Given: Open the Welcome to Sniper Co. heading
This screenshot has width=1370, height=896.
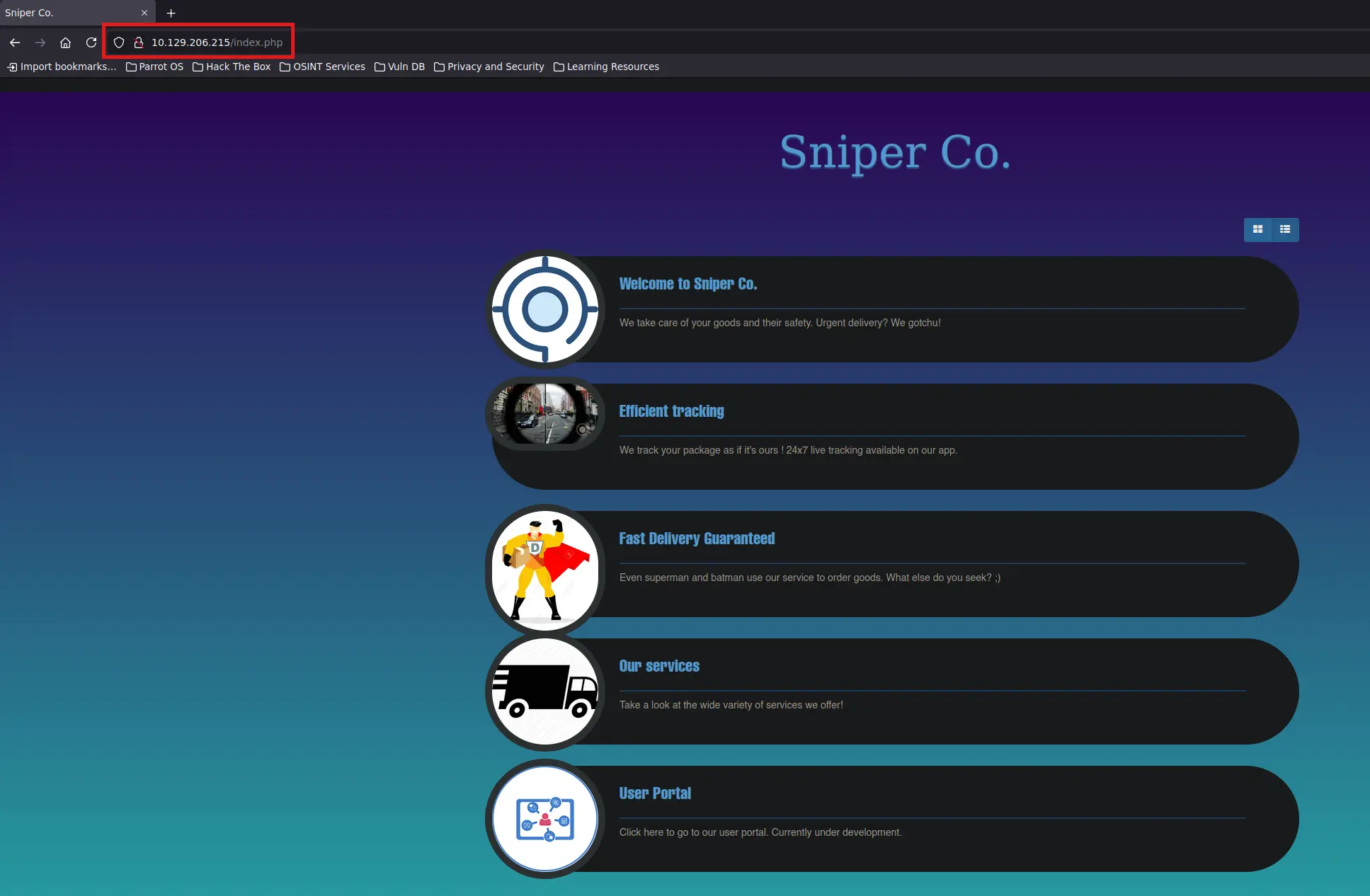Looking at the screenshot, I should coord(688,284).
